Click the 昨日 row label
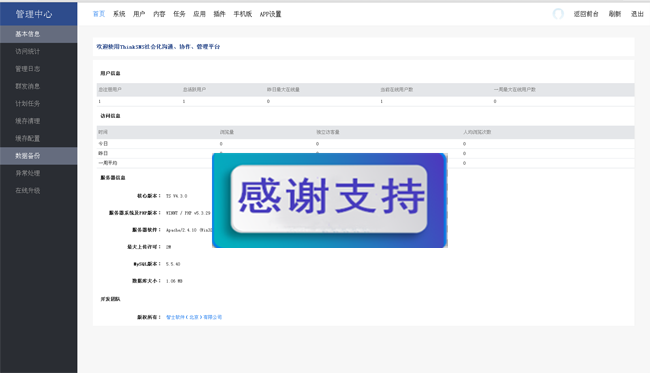Viewport: 650px width, 373px height. pyautogui.click(x=103, y=153)
